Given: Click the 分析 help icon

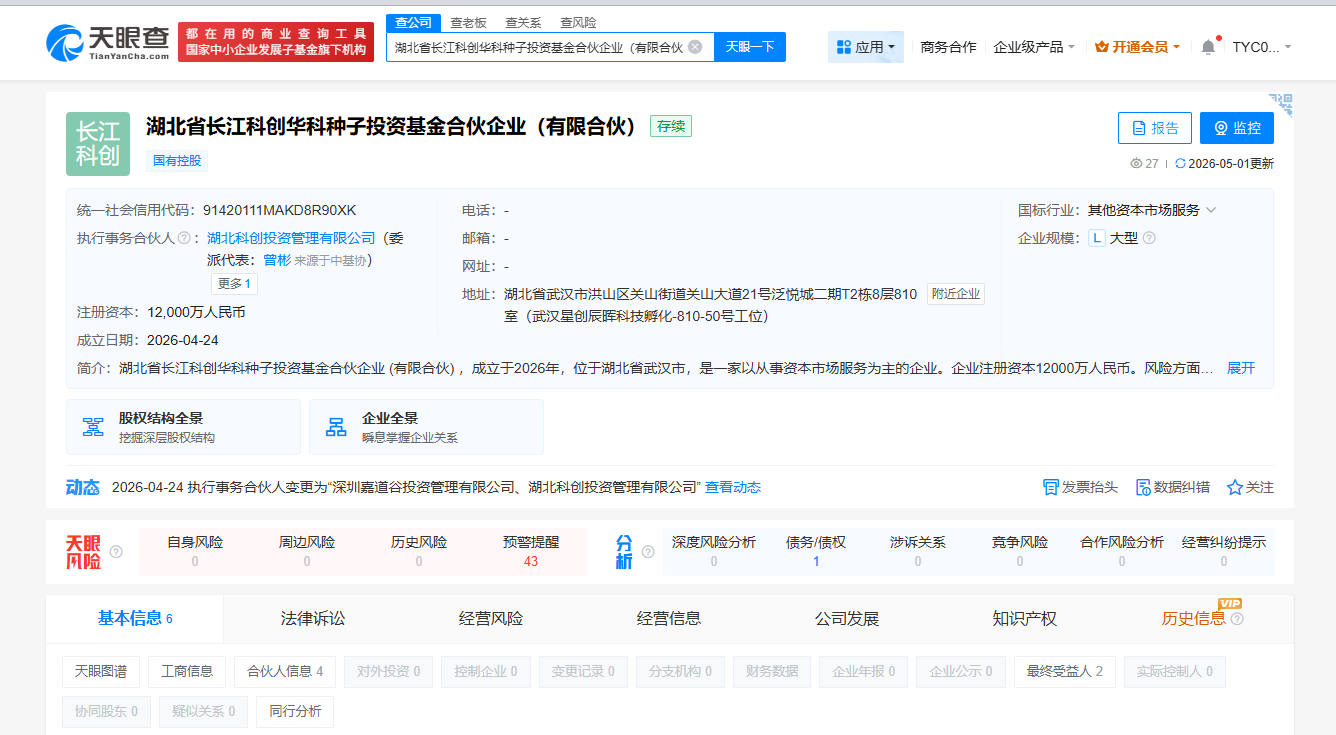Looking at the screenshot, I should point(648,551).
